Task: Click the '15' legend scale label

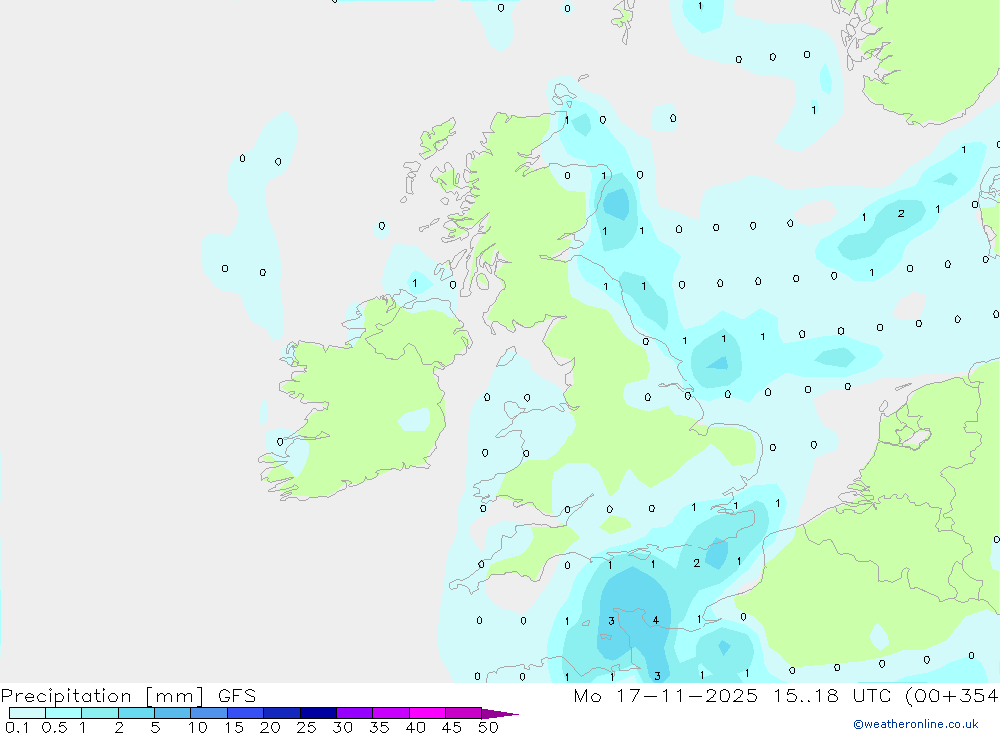Action: pos(234,727)
